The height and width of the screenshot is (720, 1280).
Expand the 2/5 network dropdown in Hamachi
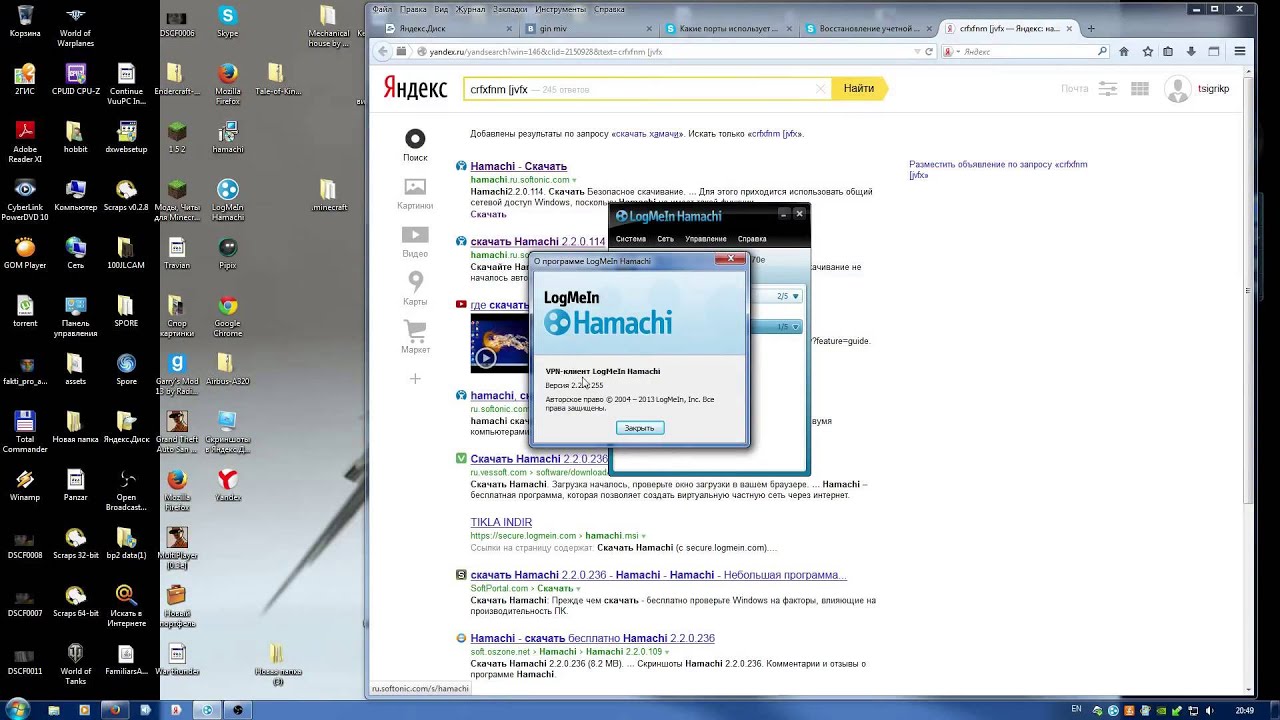pyautogui.click(x=796, y=297)
